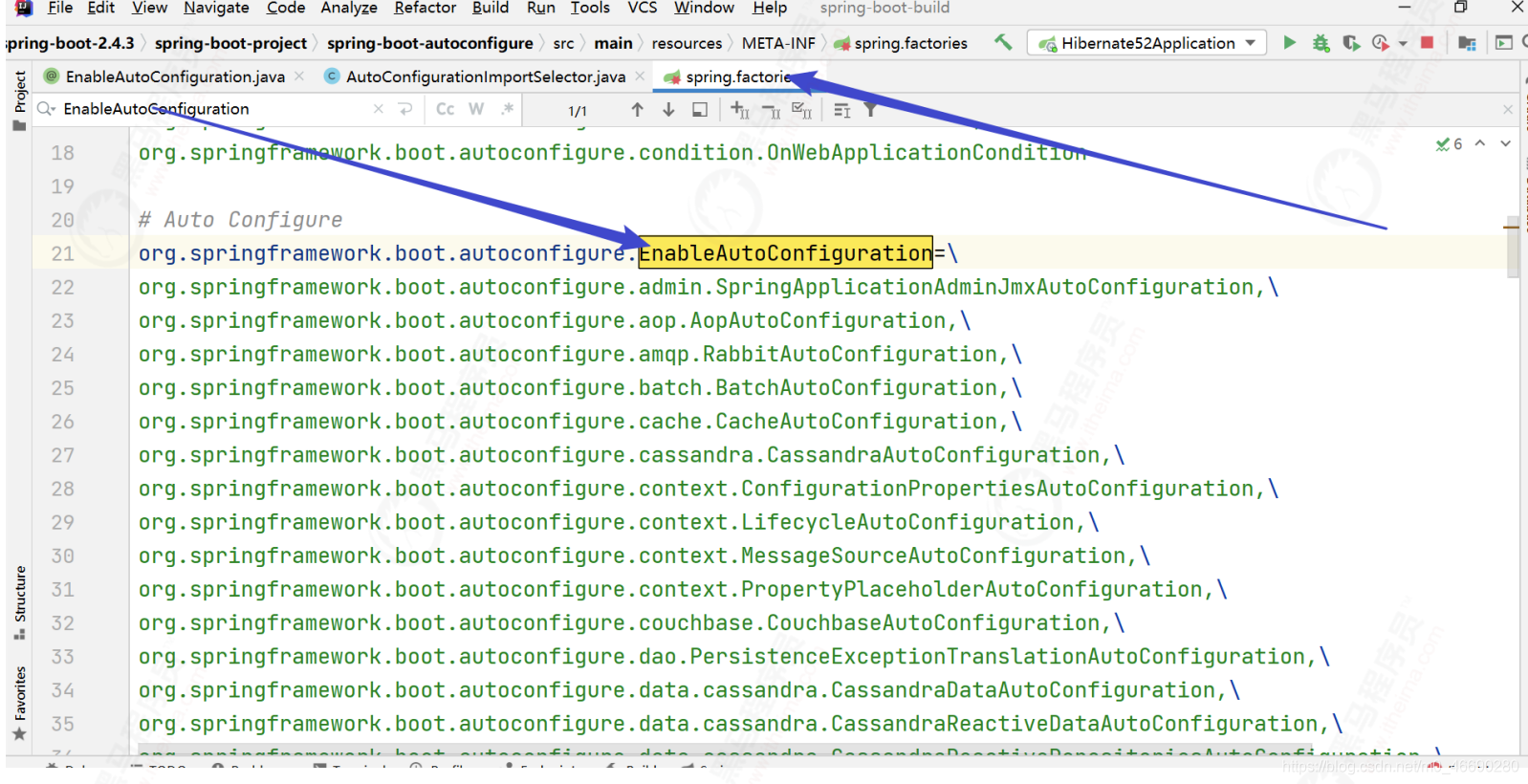Open the Analyze menu
This screenshot has height=784, width=1528.
click(x=349, y=9)
